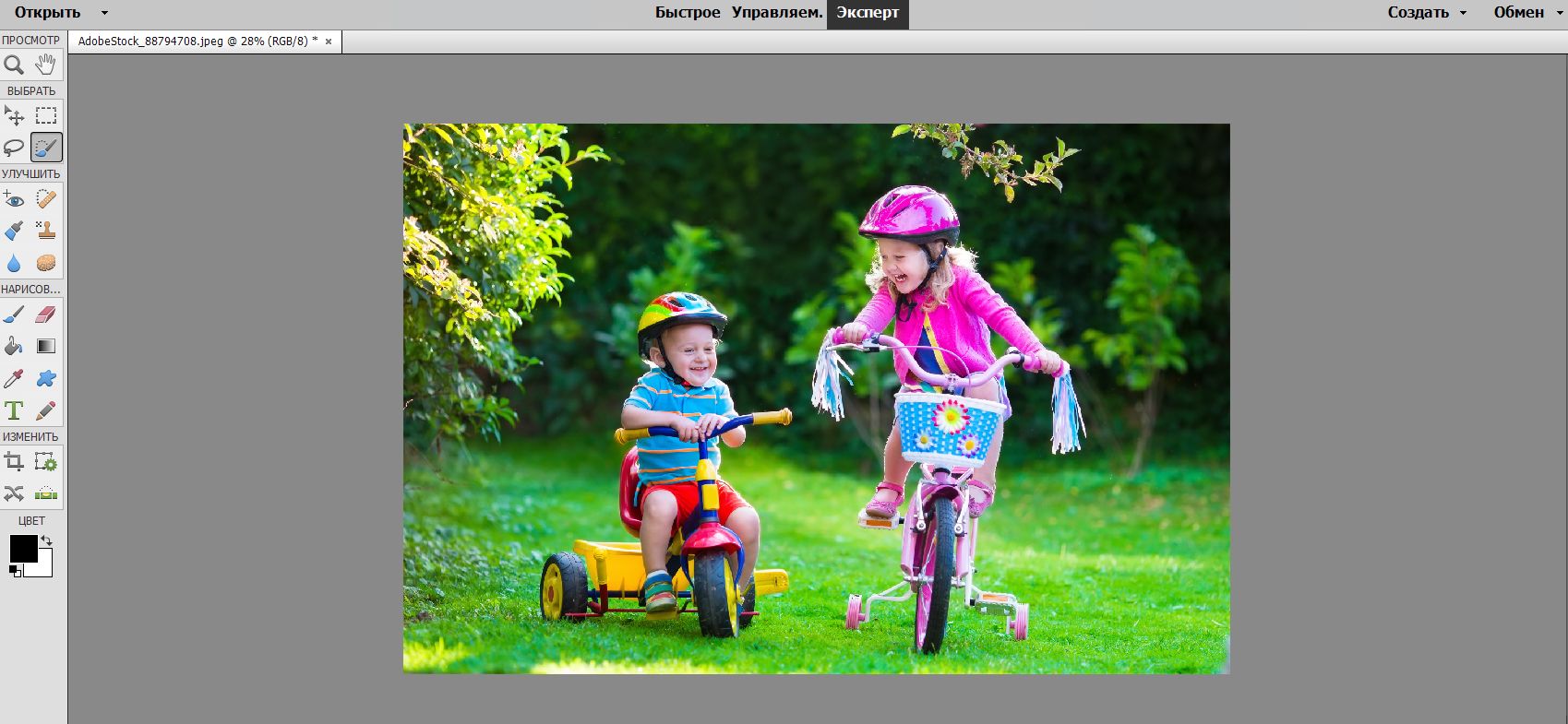Select the Rectangular Marquee tool

click(x=45, y=115)
